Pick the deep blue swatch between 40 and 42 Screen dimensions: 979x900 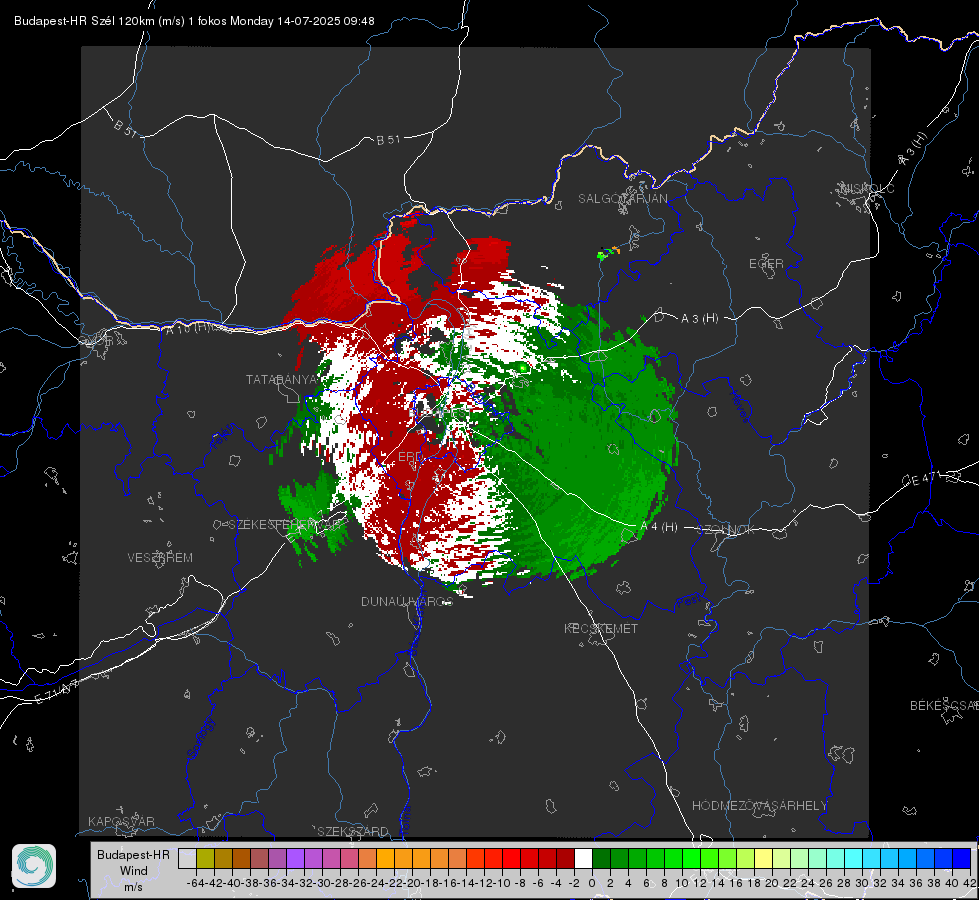click(x=961, y=858)
